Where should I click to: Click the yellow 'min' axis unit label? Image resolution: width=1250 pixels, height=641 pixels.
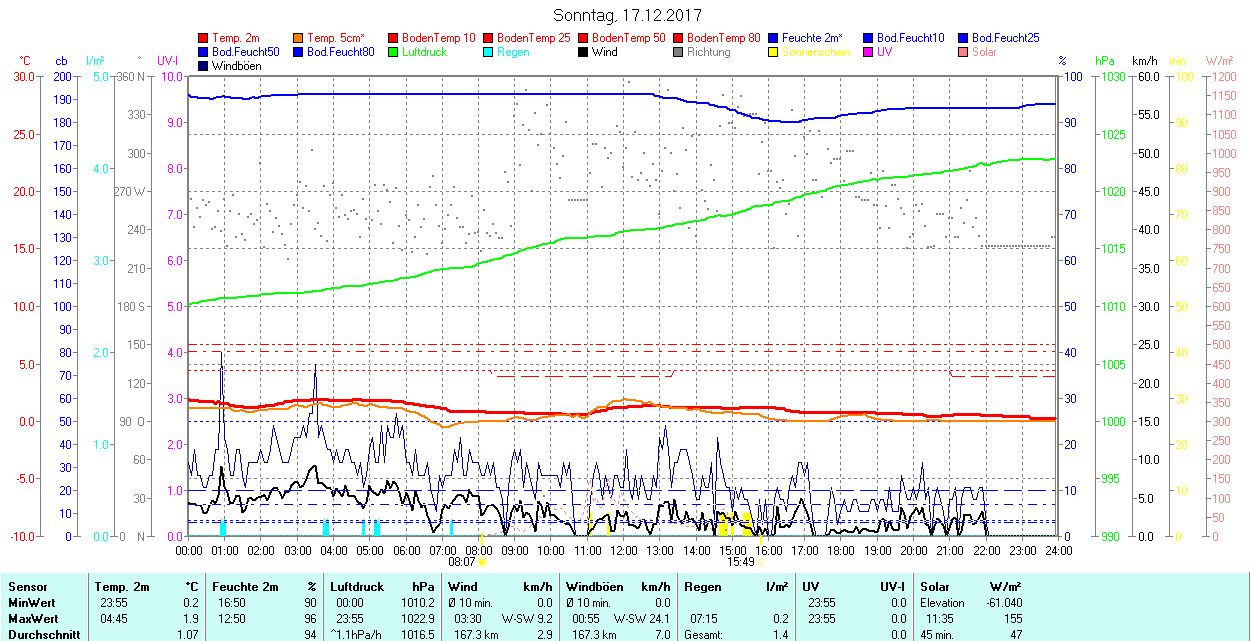1179,61
